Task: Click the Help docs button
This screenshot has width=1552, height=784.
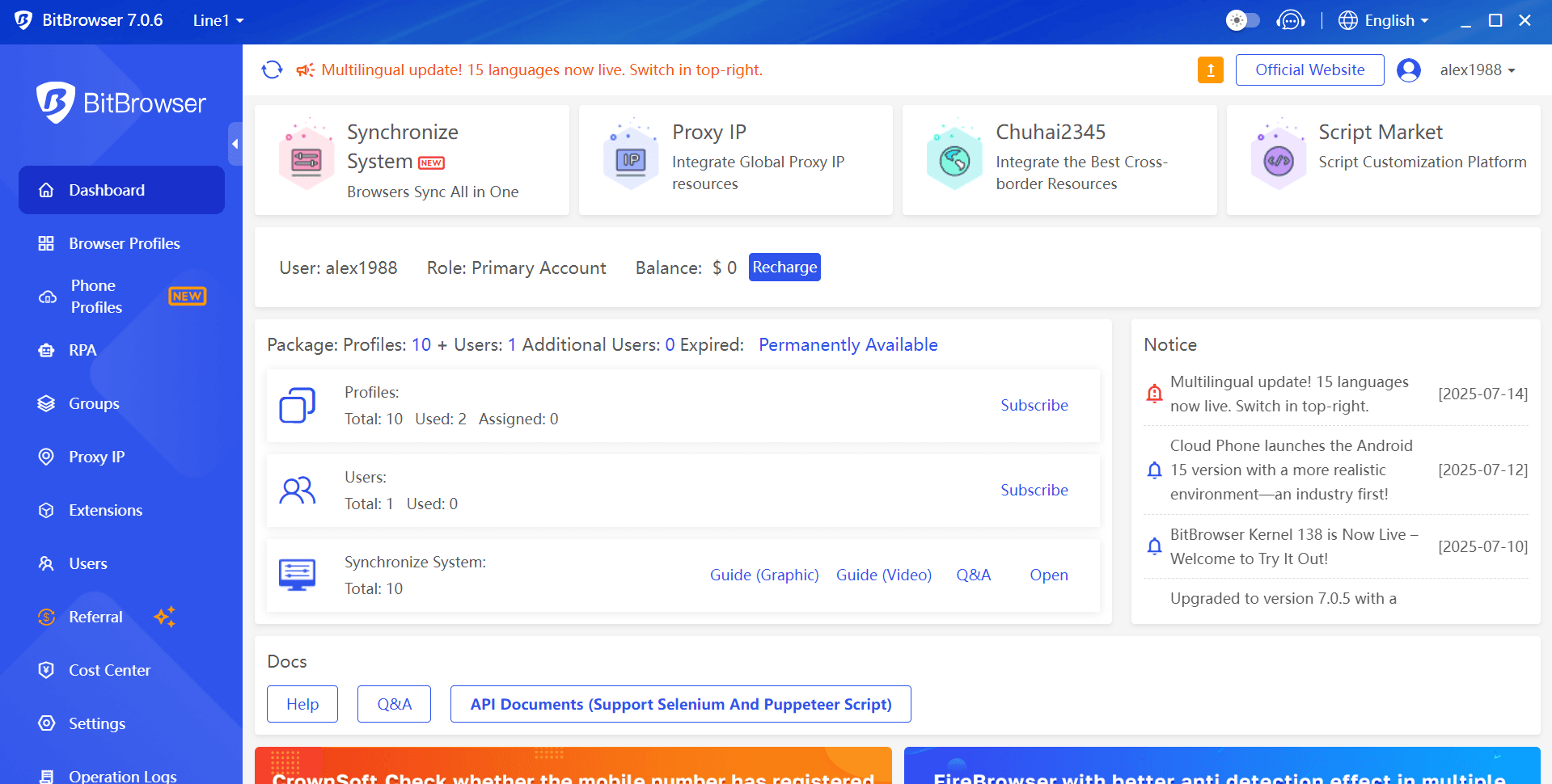Action: pyautogui.click(x=302, y=704)
